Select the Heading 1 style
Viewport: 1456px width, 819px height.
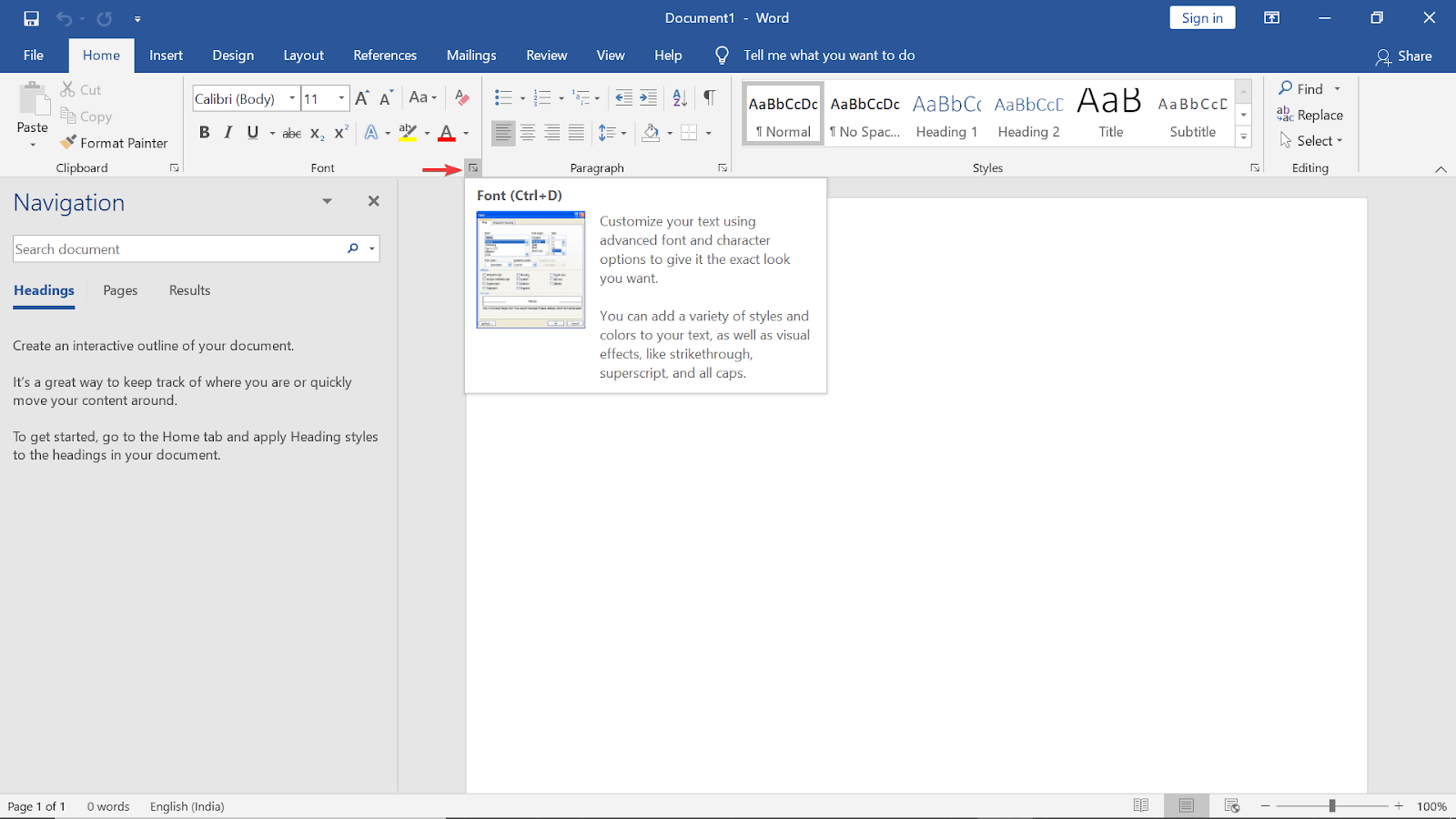(946, 111)
